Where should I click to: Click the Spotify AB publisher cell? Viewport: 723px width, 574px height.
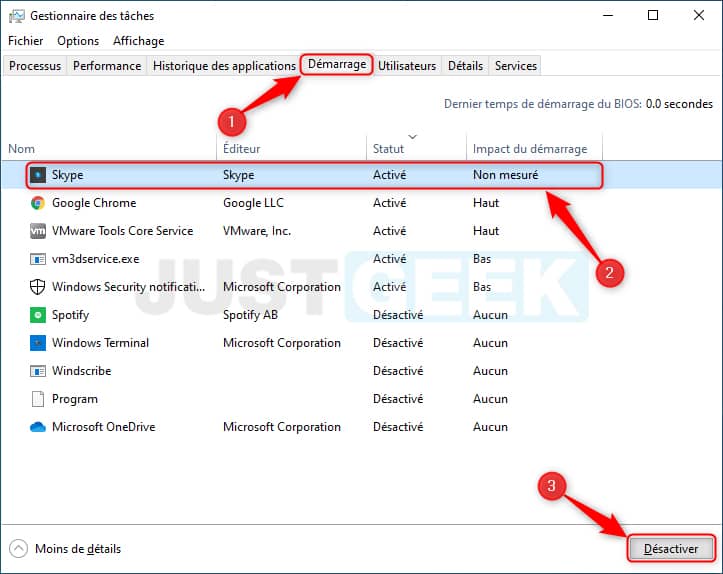click(250, 315)
